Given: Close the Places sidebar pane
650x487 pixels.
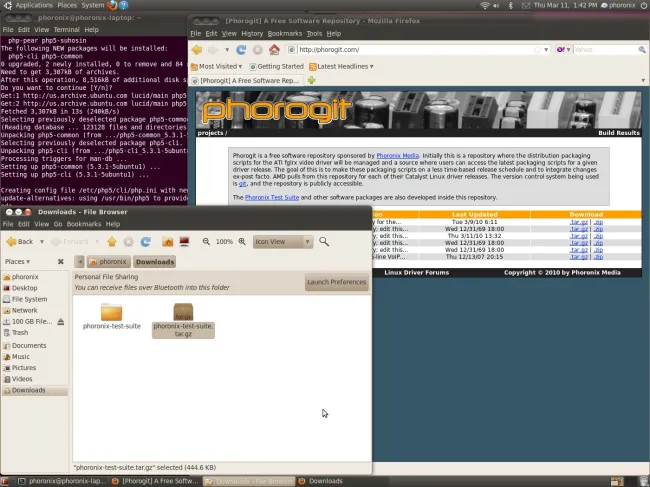Looking at the screenshot, I should pos(61,262).
